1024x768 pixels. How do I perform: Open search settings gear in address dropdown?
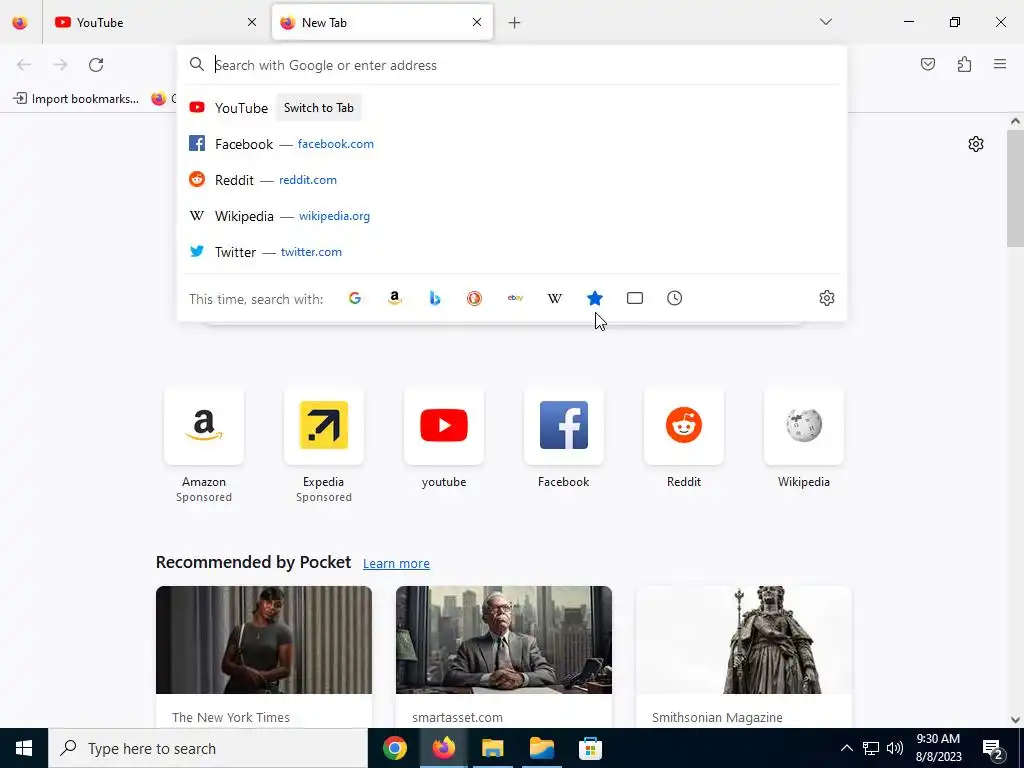coord(827,298)
